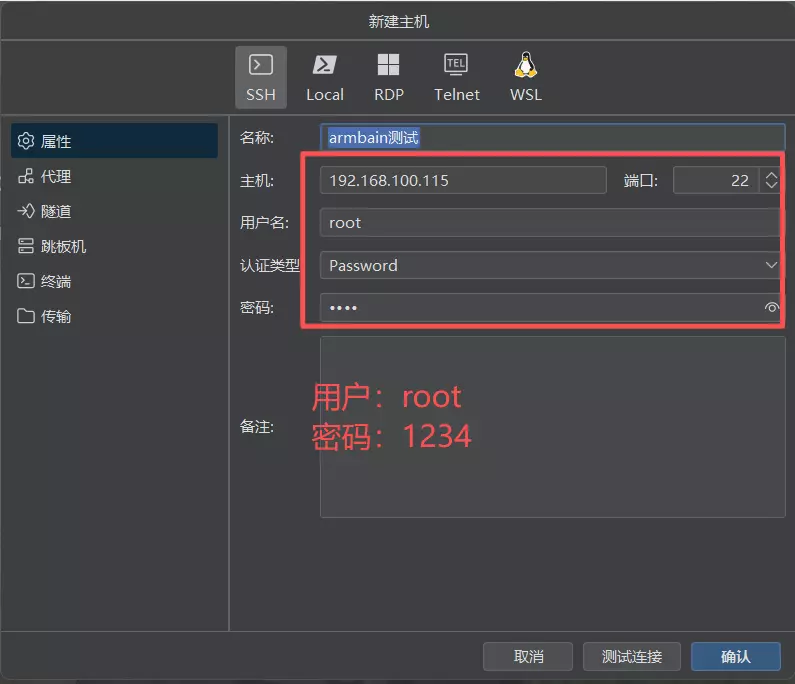
Task: Reveal password with the eye icon
Action: point(771,308)
